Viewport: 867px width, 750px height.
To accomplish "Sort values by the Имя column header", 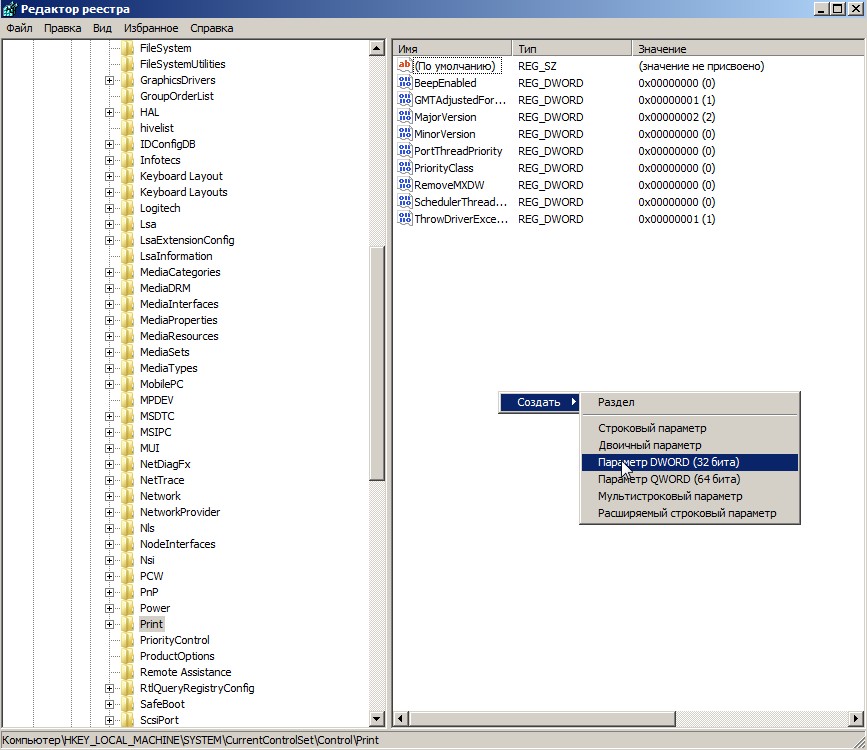I will pyautogui.click(x=452, y=48).
